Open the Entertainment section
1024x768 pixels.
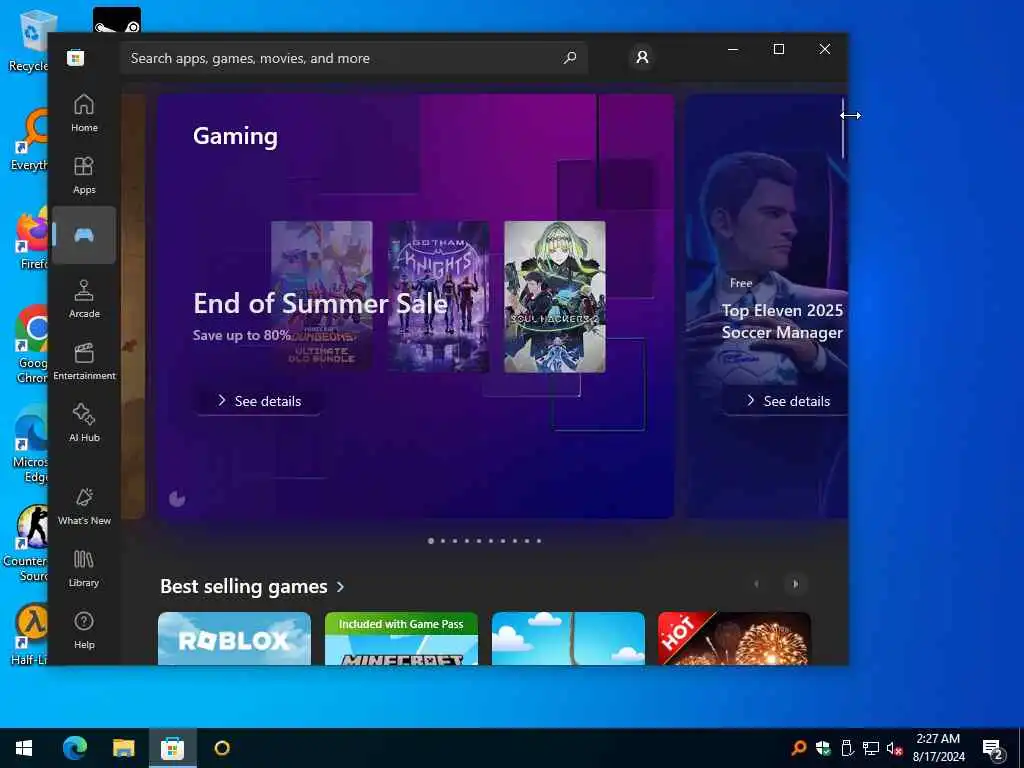point(84,362)
